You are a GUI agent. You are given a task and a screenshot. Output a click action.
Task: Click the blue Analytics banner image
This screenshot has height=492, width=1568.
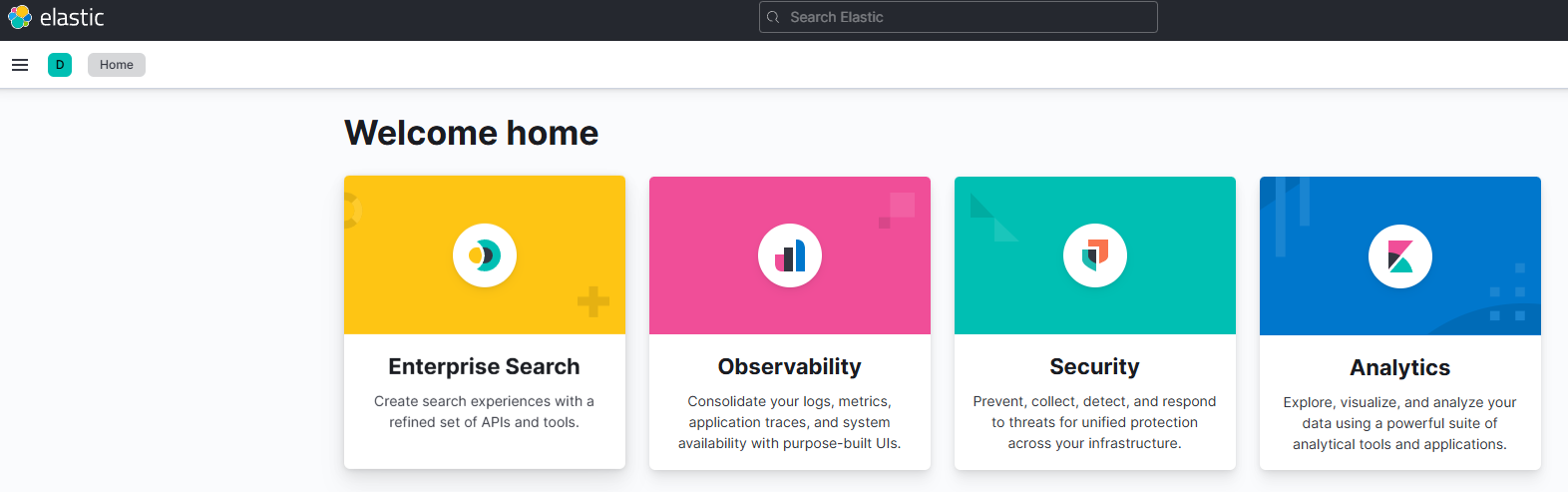point(1400,256)
